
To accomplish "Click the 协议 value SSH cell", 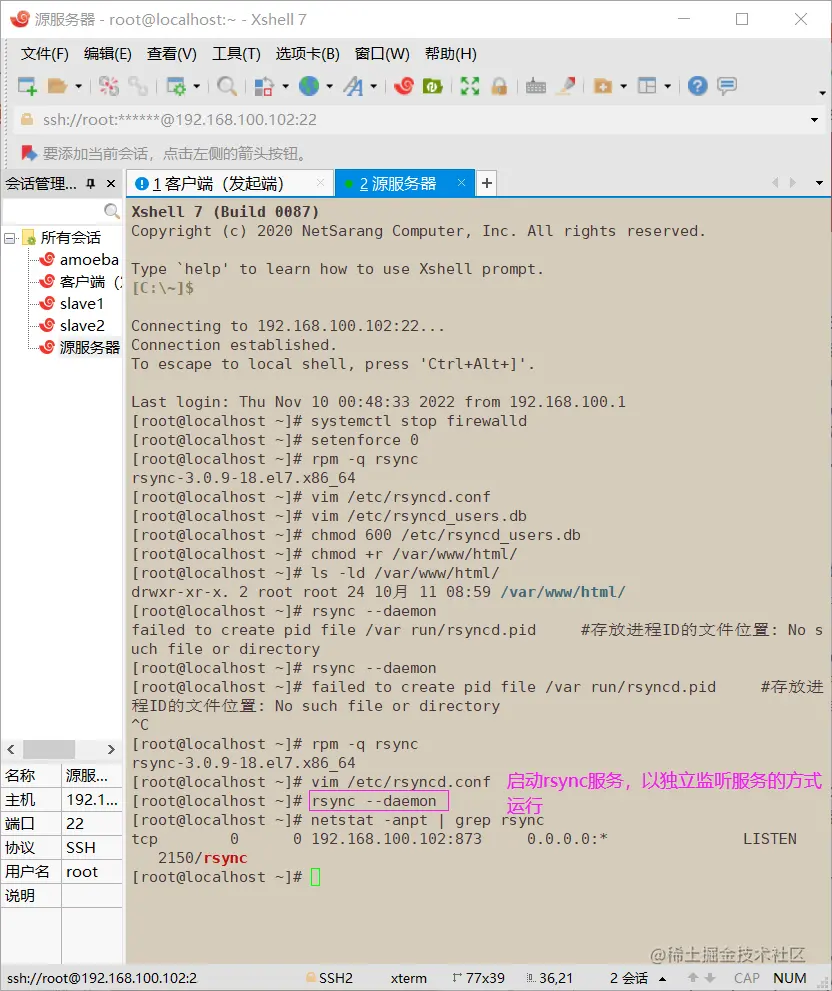I will pyautogui.click(x=92, y=848).
